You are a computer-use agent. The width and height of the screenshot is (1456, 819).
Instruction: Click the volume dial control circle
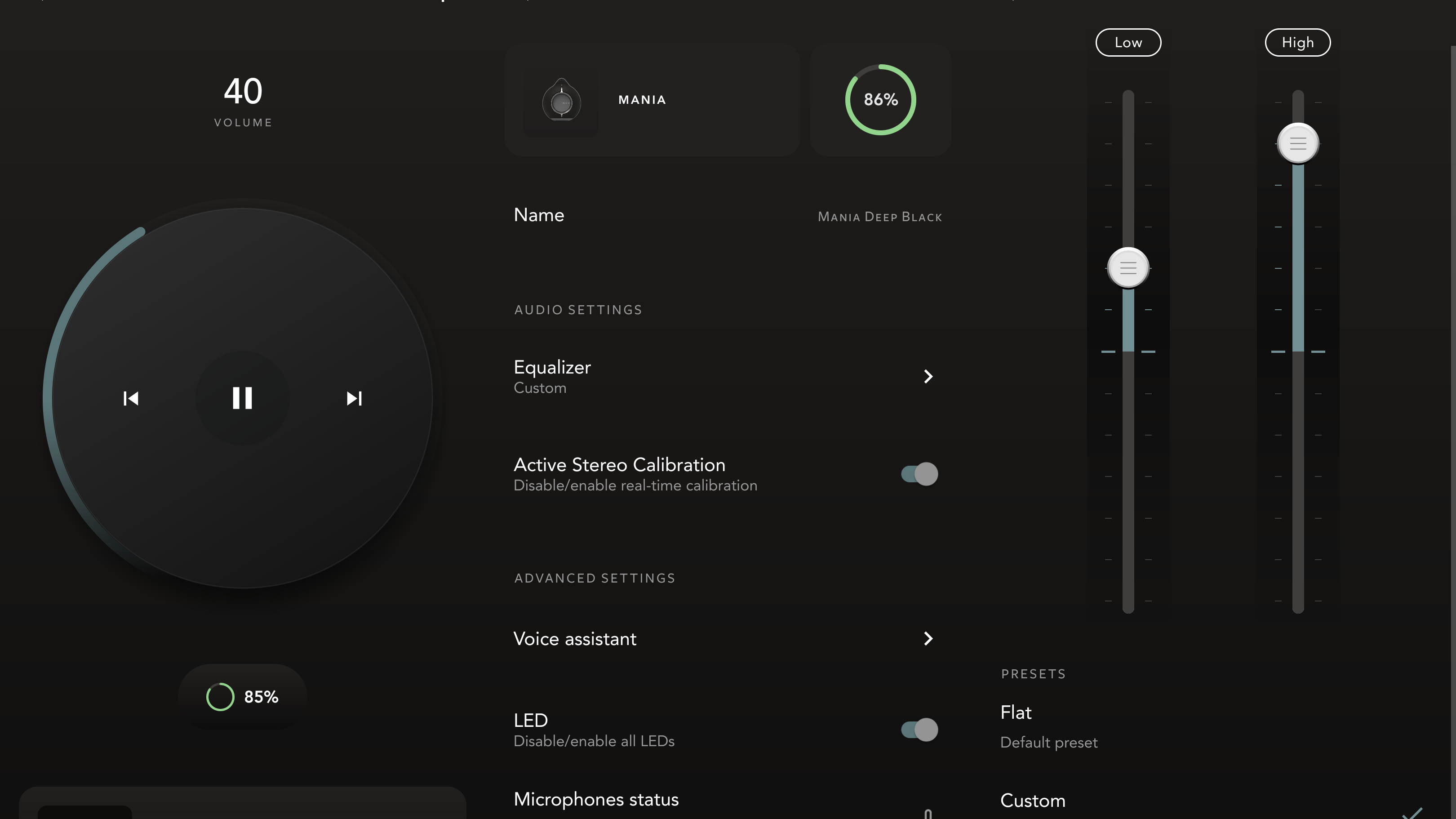click(243, 398)
